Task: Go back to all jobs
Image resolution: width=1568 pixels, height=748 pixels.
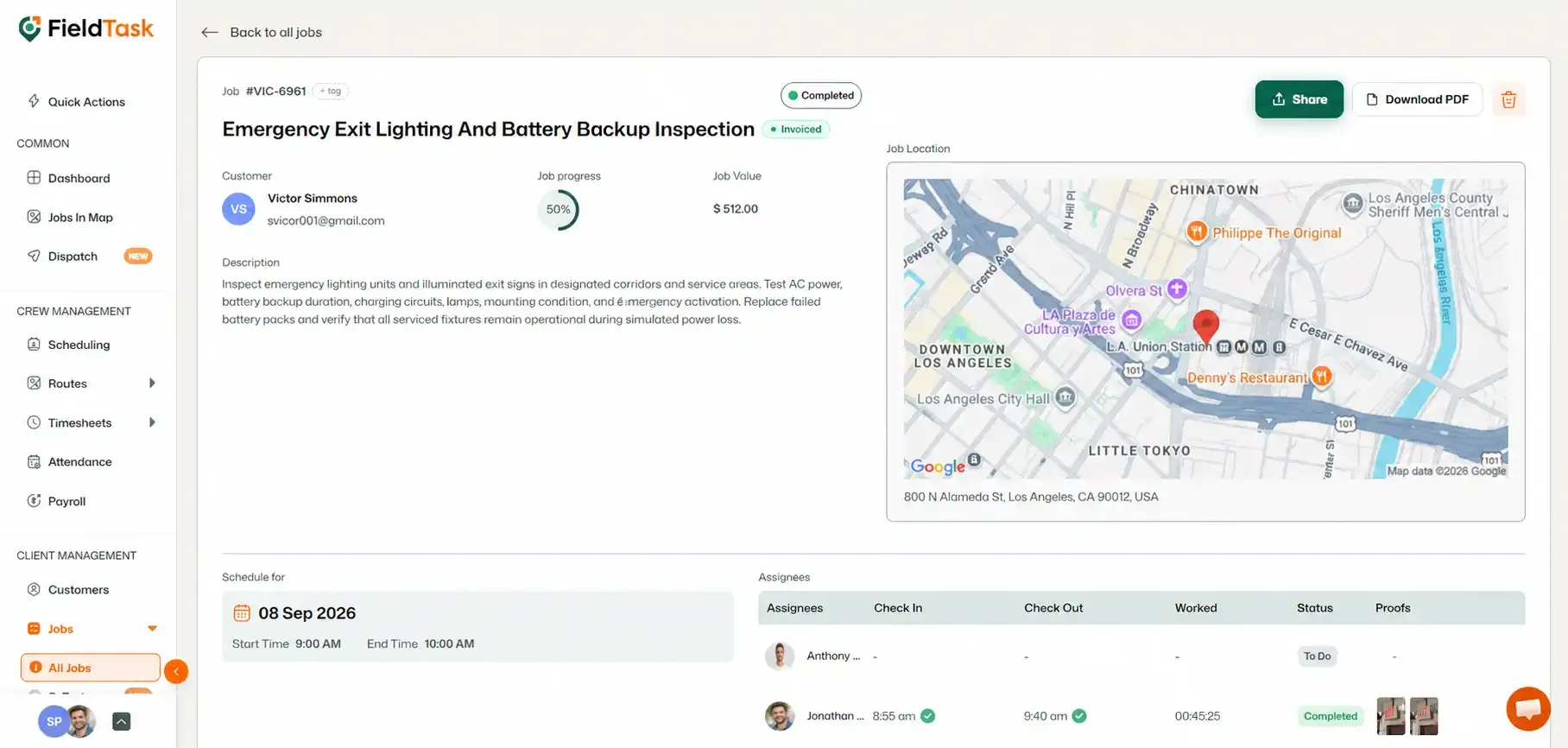Action: pyautogui.click(x=262, y=32)
